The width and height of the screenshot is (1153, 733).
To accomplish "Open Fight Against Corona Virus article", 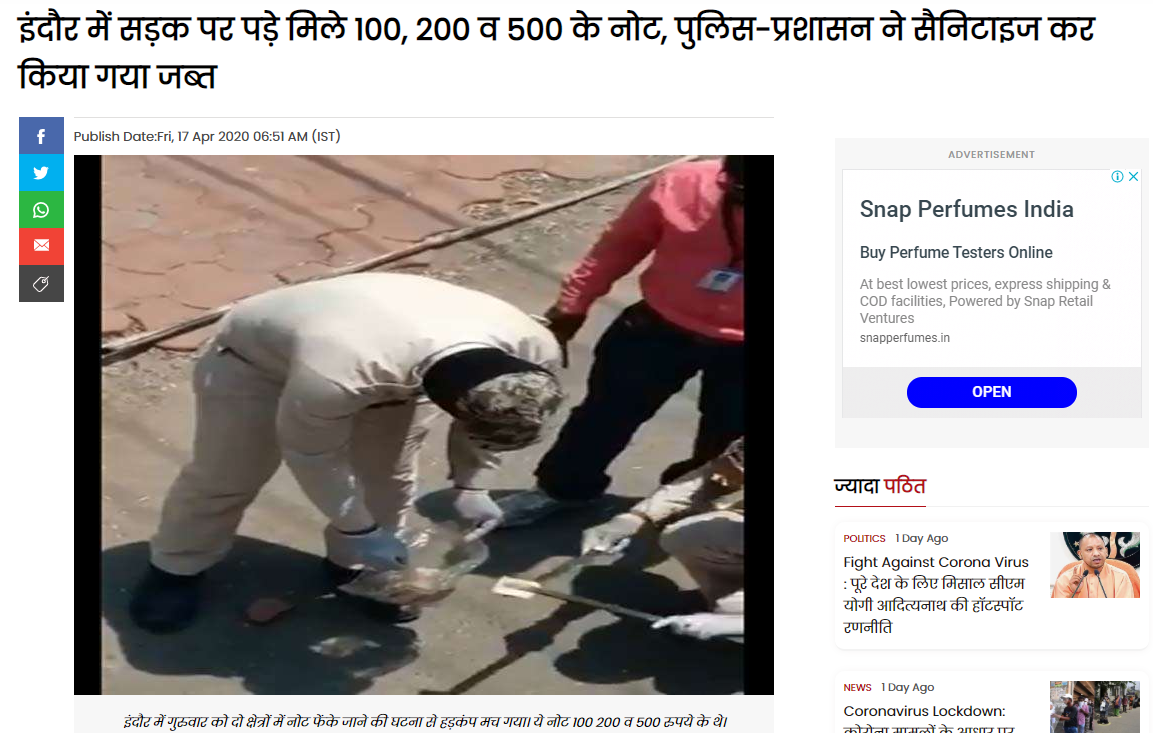I will click(x=935, y=594).
